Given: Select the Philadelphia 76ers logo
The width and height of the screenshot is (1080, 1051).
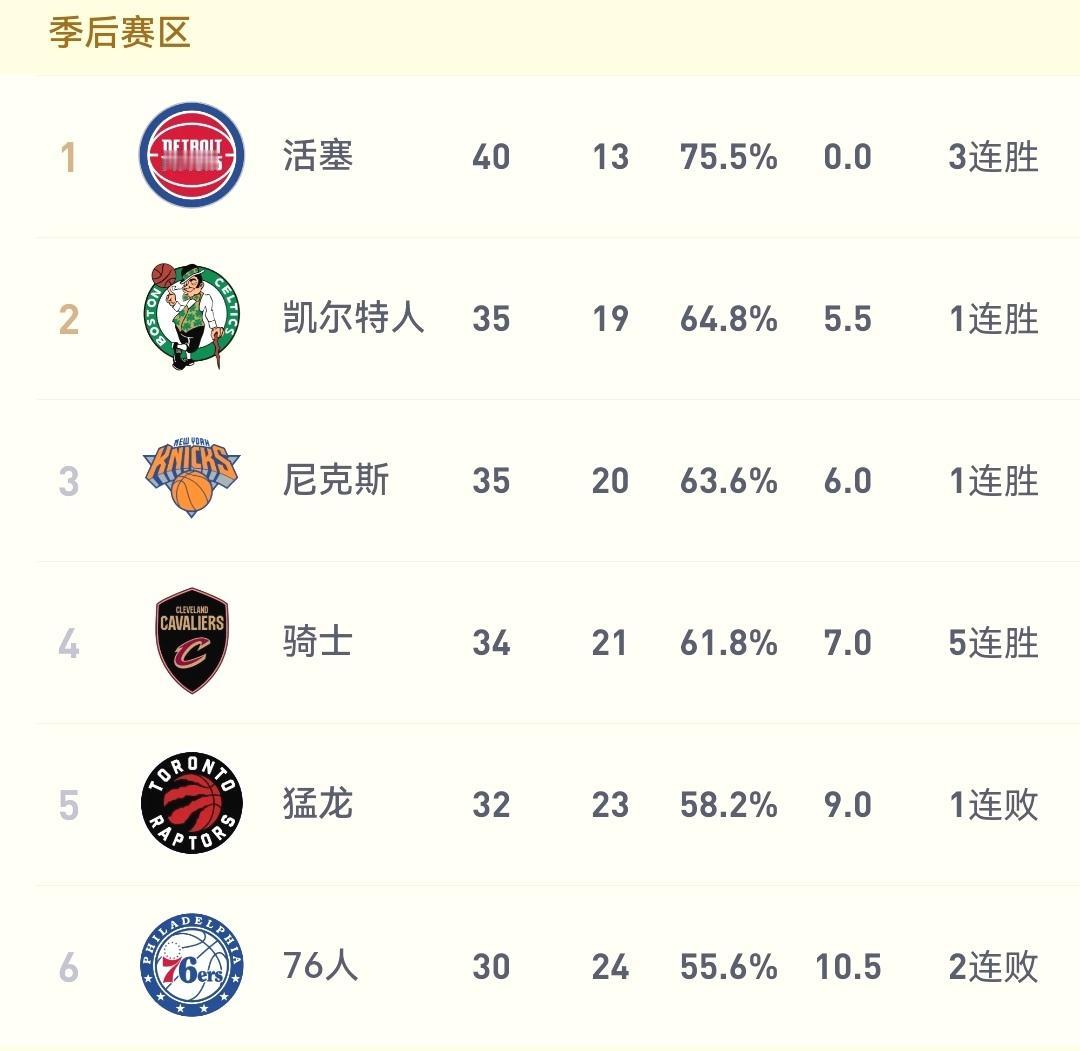Looking at the screenshot, I should pyautogui.click(x=190, y=966).
